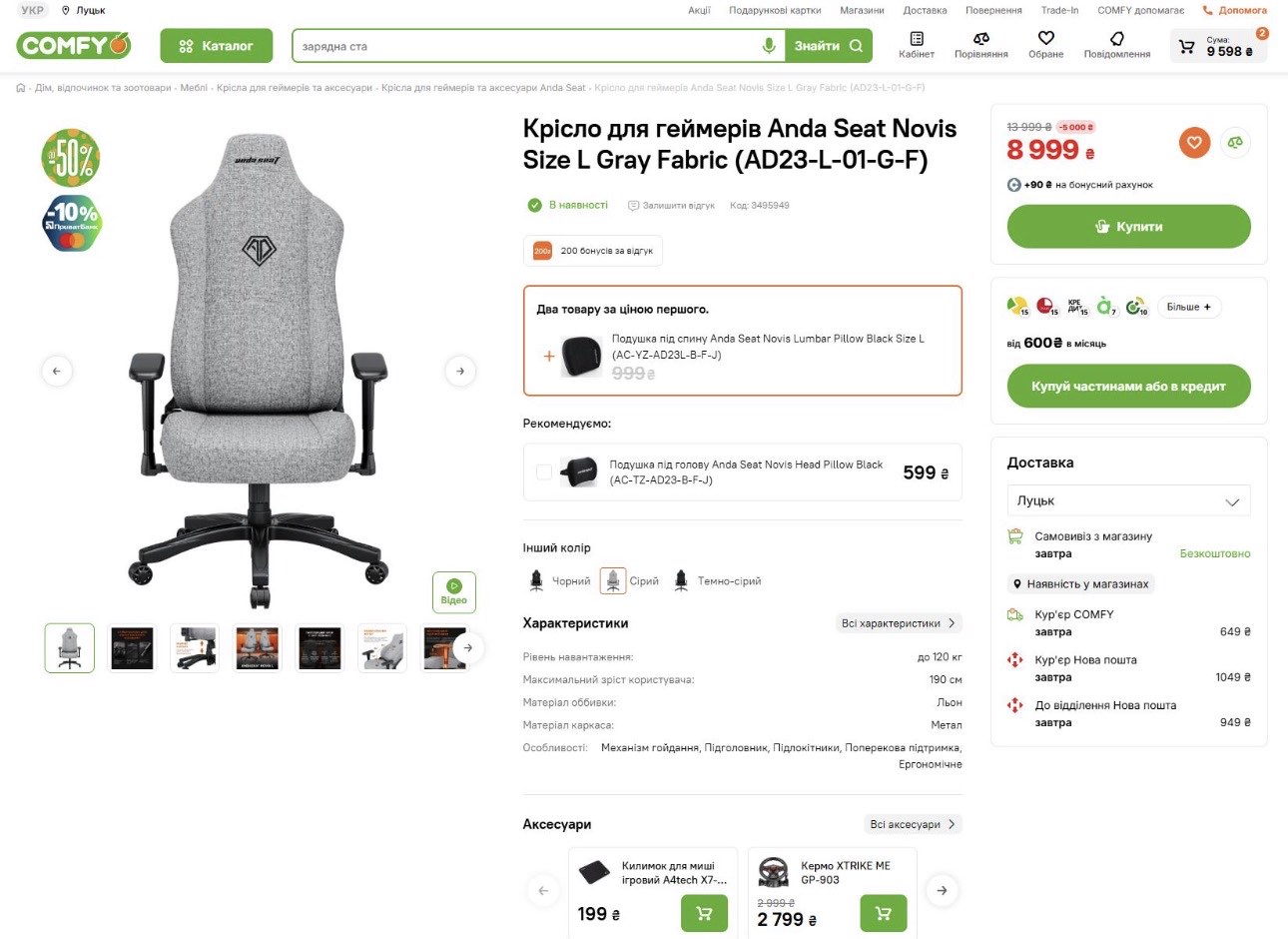
Task: Play the product Відео
Action: click(453, 591)
